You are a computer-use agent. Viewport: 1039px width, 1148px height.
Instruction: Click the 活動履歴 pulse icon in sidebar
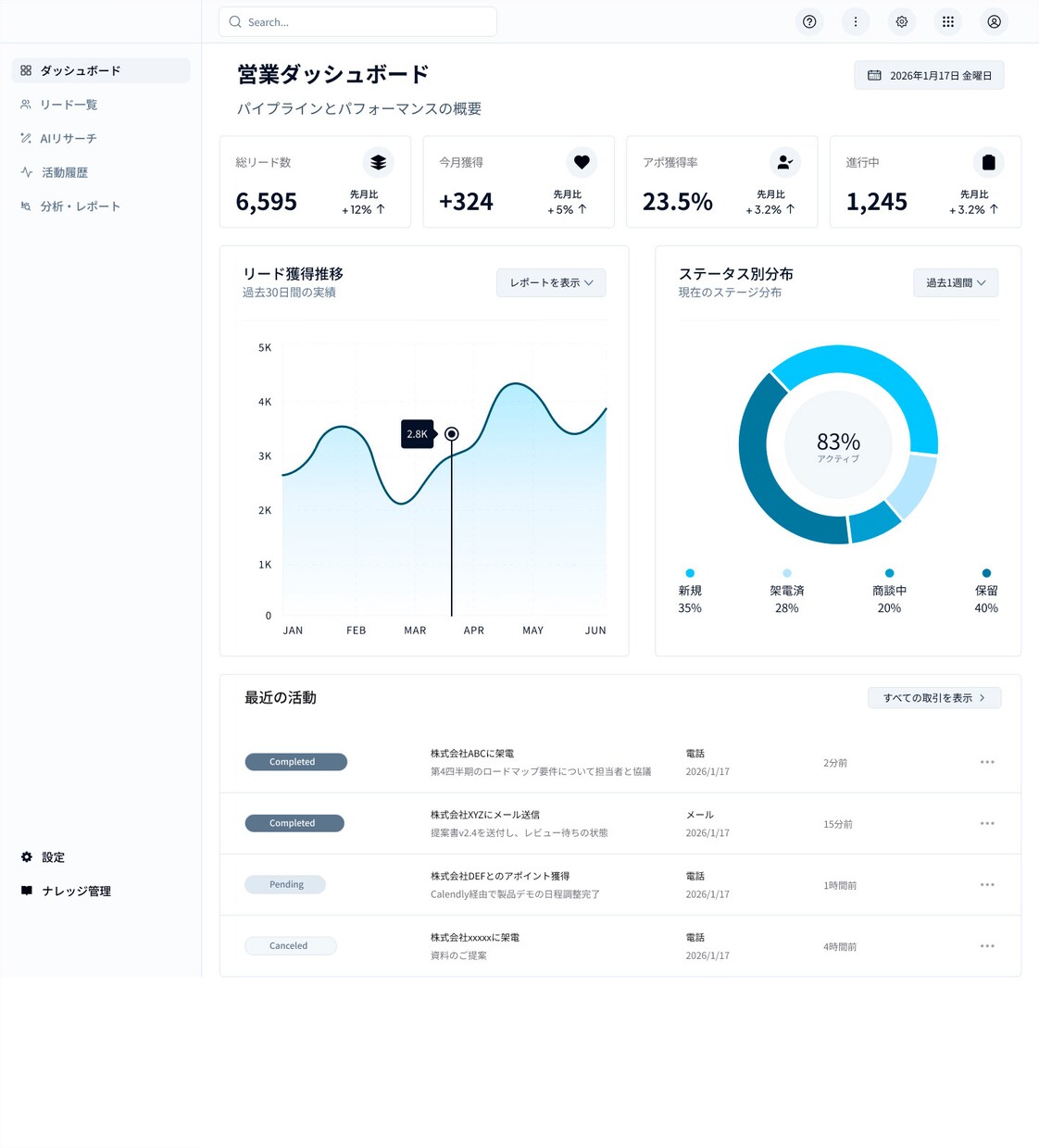[26, 172]
